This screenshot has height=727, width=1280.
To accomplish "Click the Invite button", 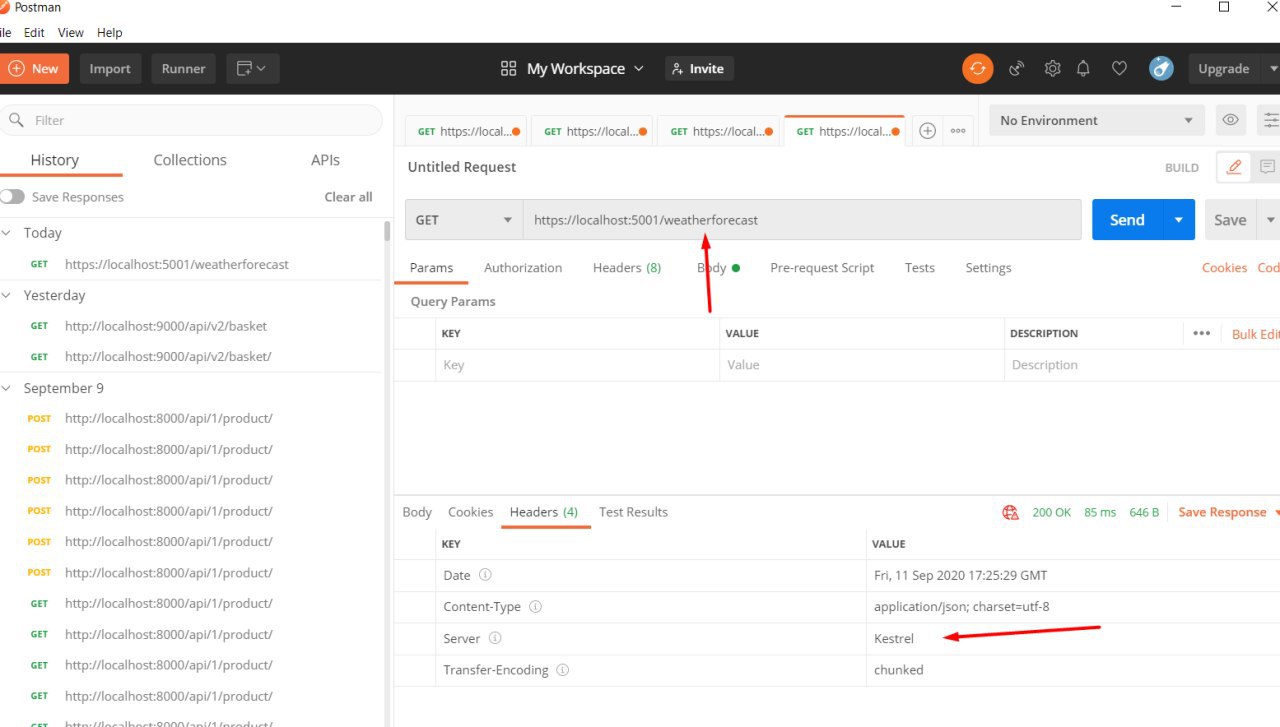I will (x=699, y=69).
